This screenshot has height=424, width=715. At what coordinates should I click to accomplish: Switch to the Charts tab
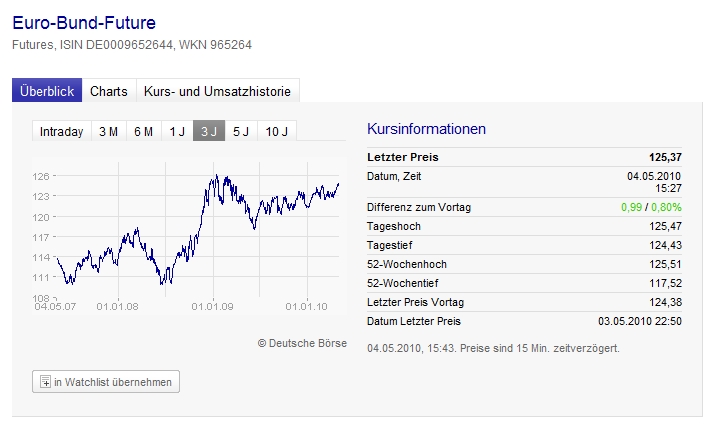(109, 91)
